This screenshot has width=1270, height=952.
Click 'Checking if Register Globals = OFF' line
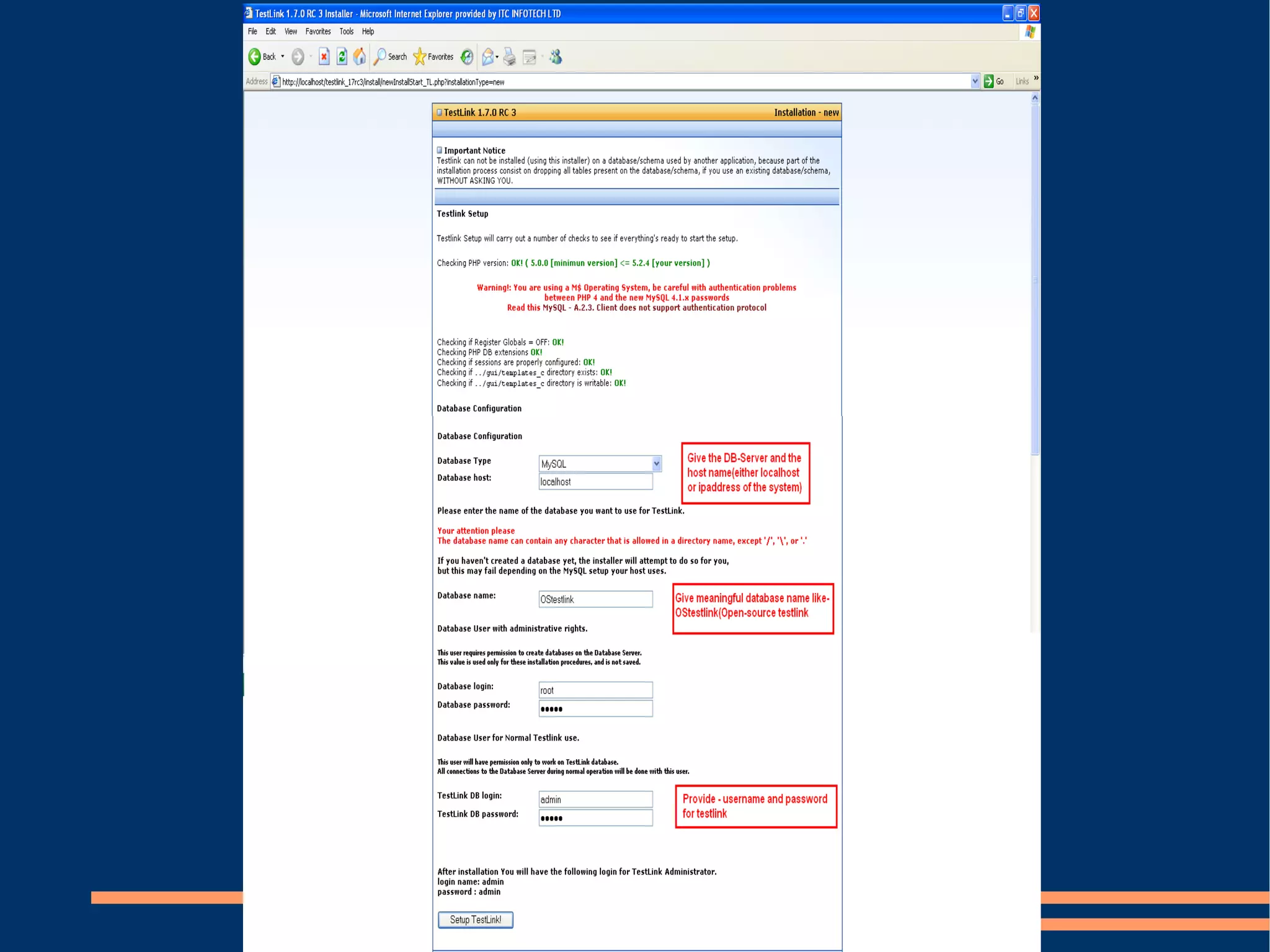[500, 342]
